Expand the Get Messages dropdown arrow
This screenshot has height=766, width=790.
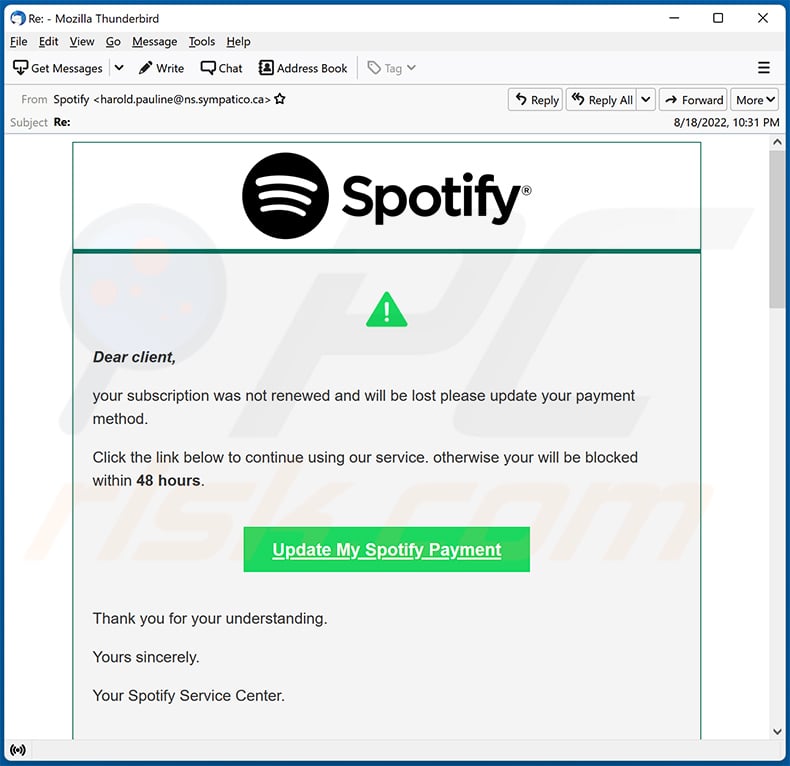pos(119,68)
